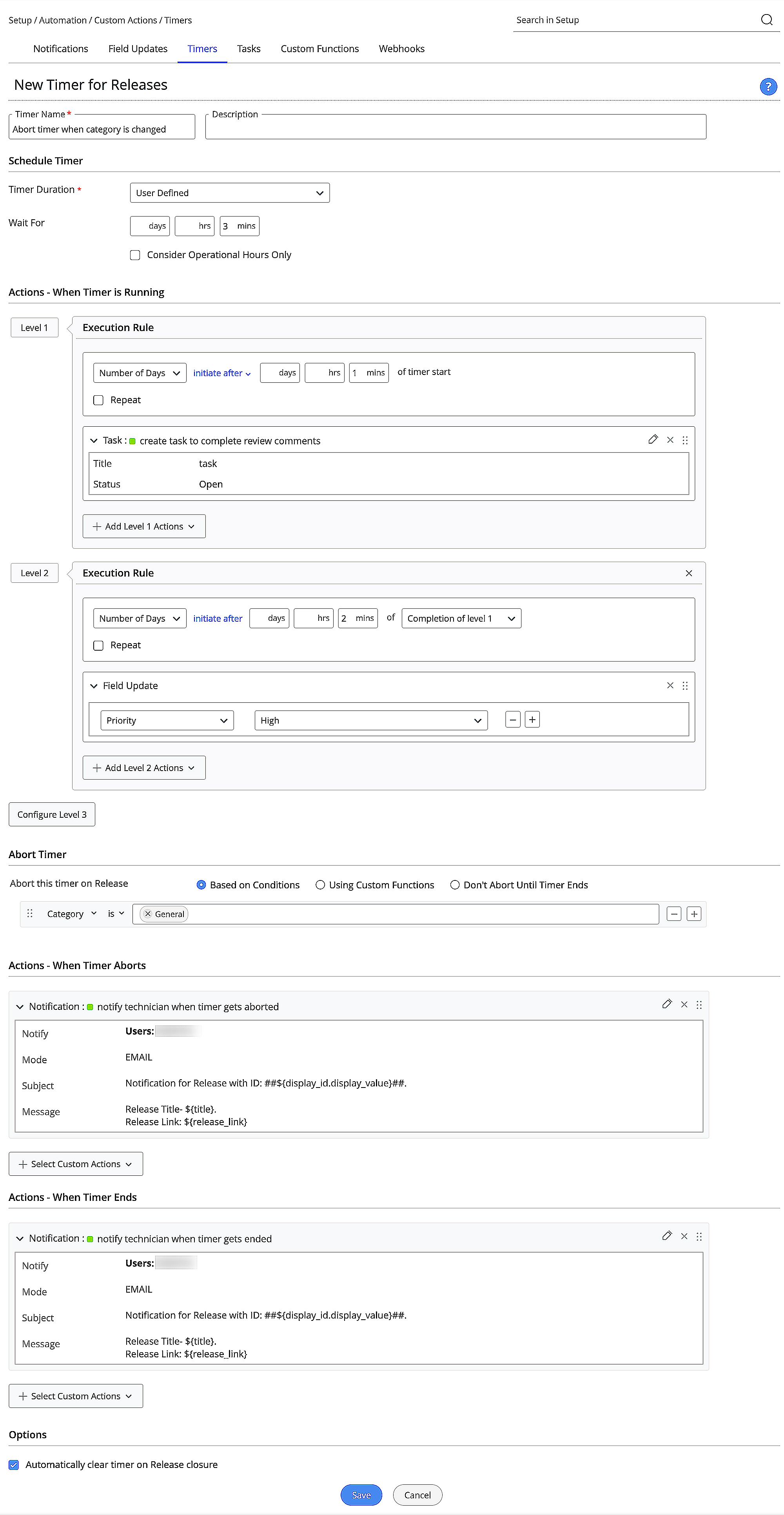Click Configure Level 3 button

(52, 814)
